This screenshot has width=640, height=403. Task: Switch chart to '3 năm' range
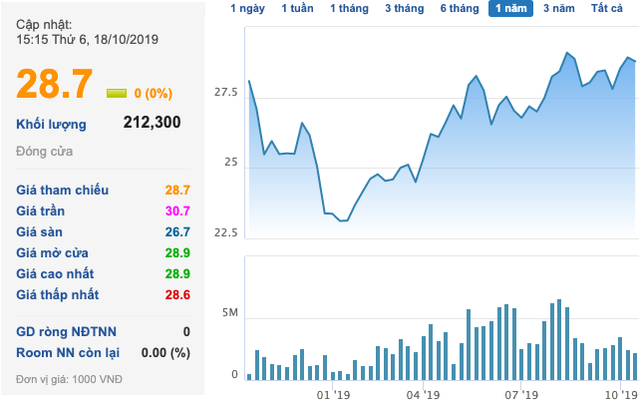pos(559,9)
